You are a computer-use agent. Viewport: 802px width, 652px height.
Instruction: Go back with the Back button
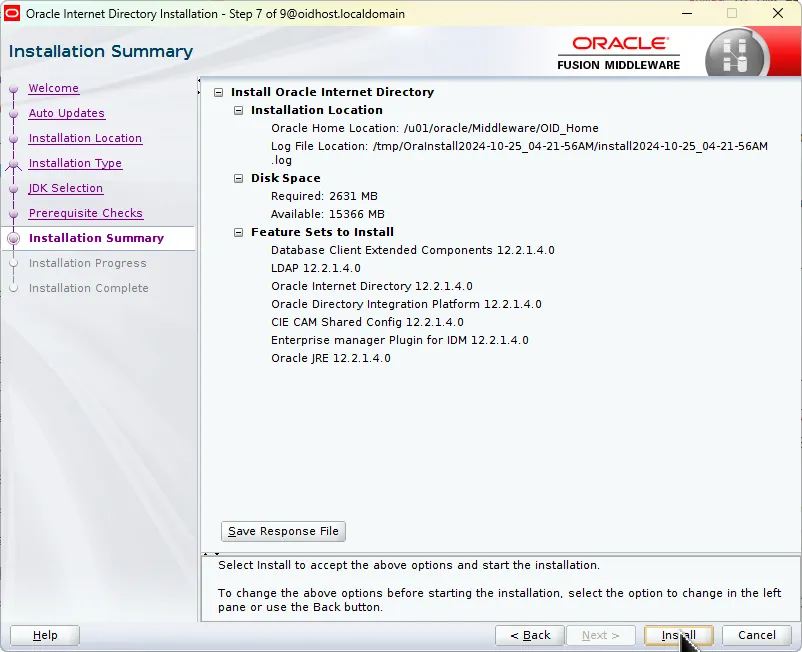pyautogui.click(x=530, y=635)
